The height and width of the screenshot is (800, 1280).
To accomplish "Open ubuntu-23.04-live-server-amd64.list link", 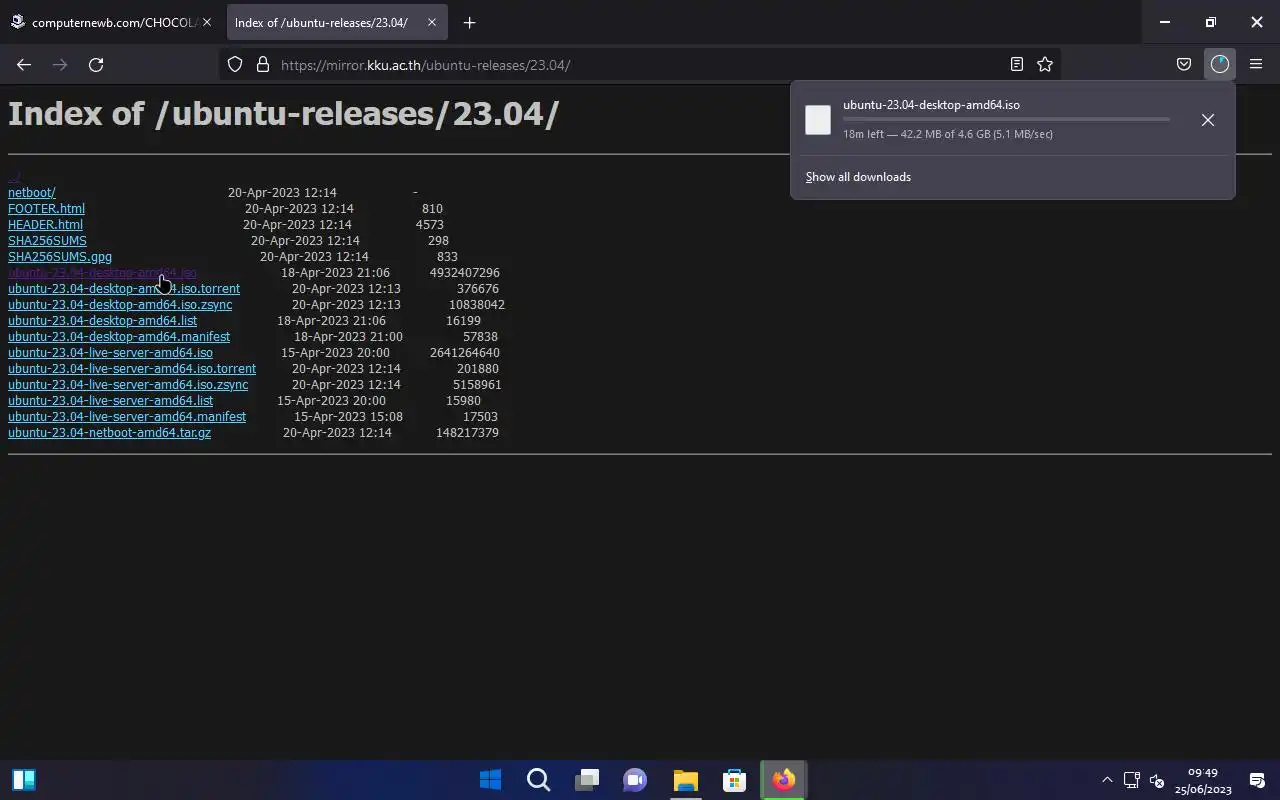I will 110,401.
